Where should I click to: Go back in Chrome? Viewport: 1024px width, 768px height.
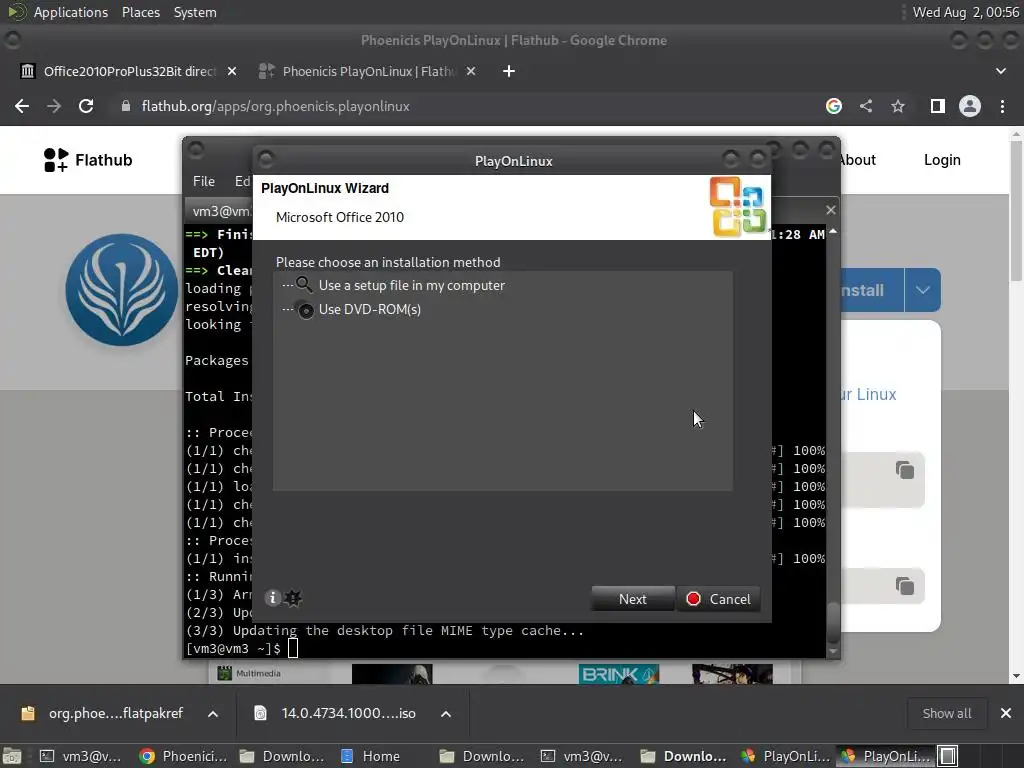point(22,106)
